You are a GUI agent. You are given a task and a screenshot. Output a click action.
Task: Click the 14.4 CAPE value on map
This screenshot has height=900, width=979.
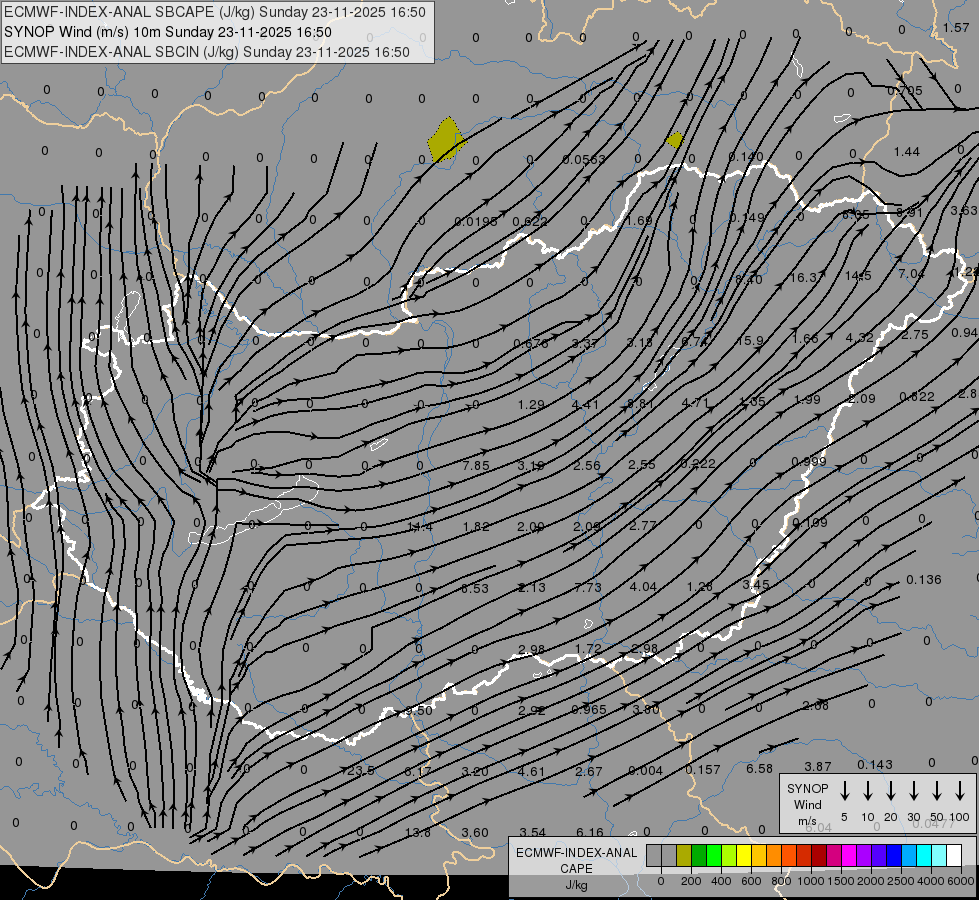[420, 527]
